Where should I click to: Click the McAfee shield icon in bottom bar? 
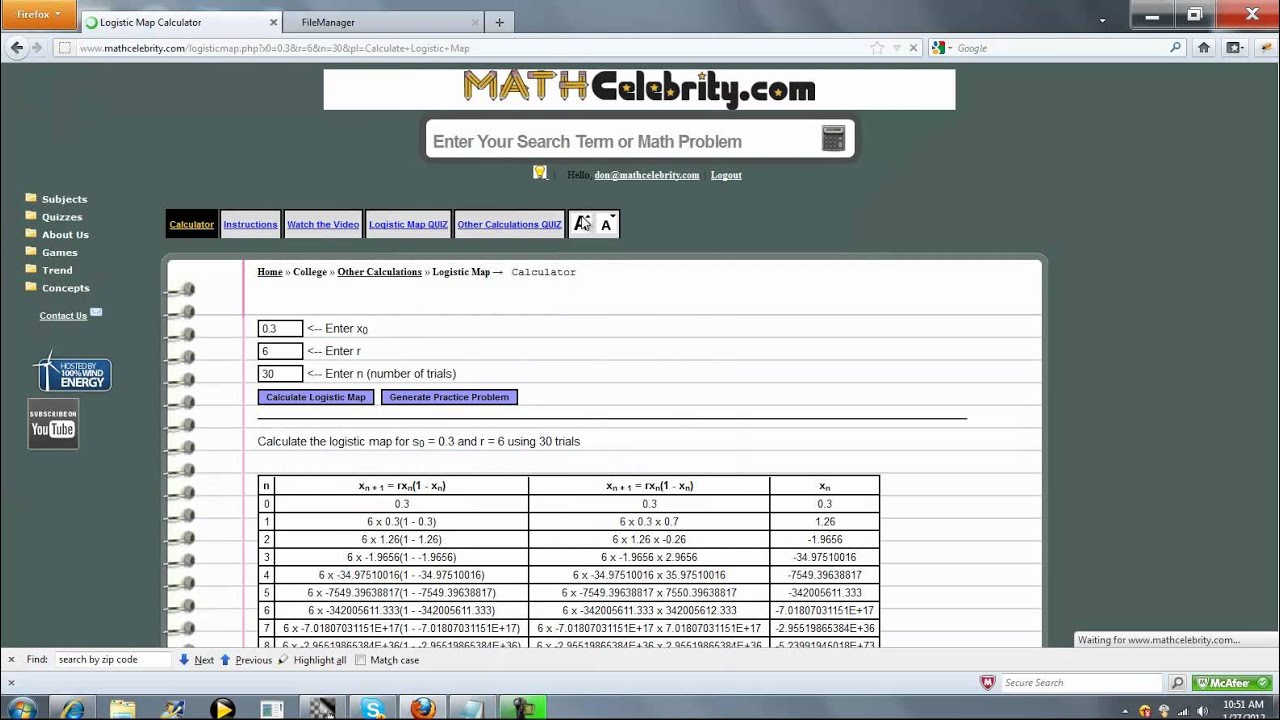coord(988,683)
